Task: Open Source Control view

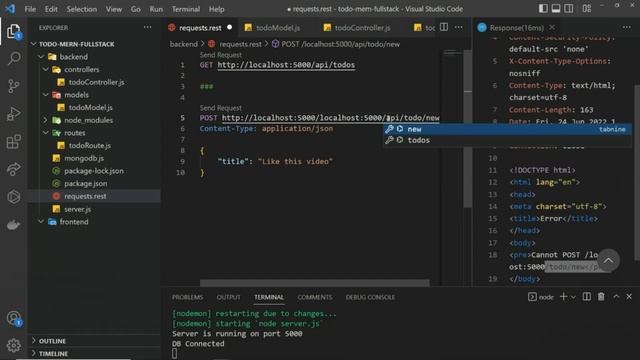Action: click(14, 86)
